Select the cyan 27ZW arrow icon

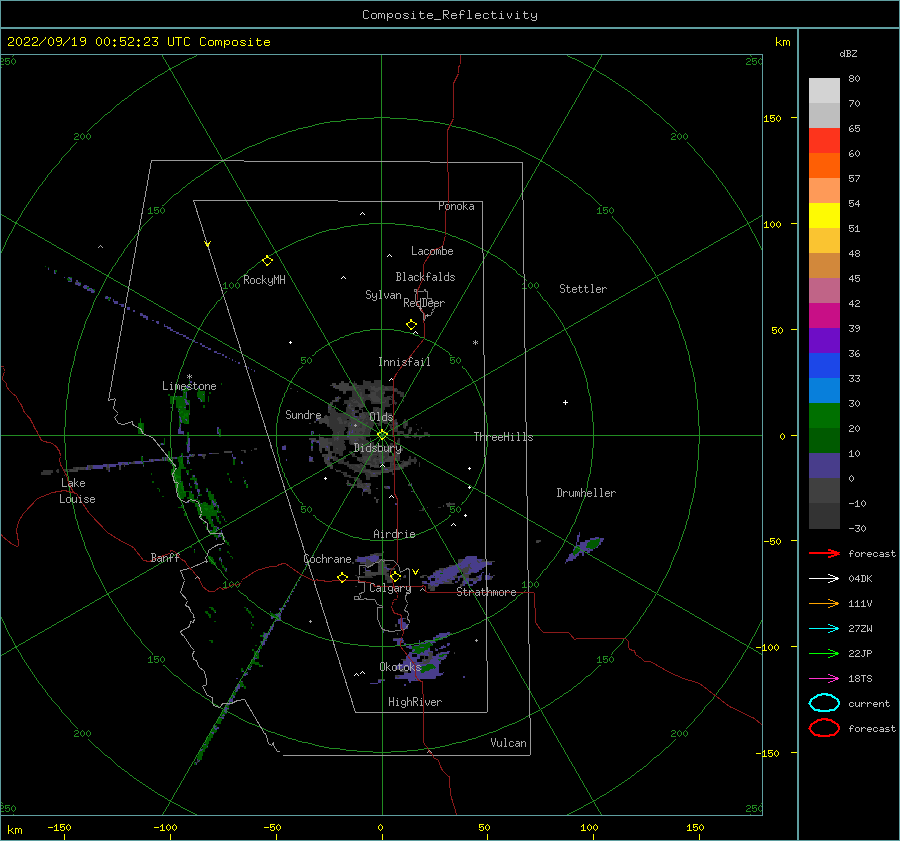point(824,629)
